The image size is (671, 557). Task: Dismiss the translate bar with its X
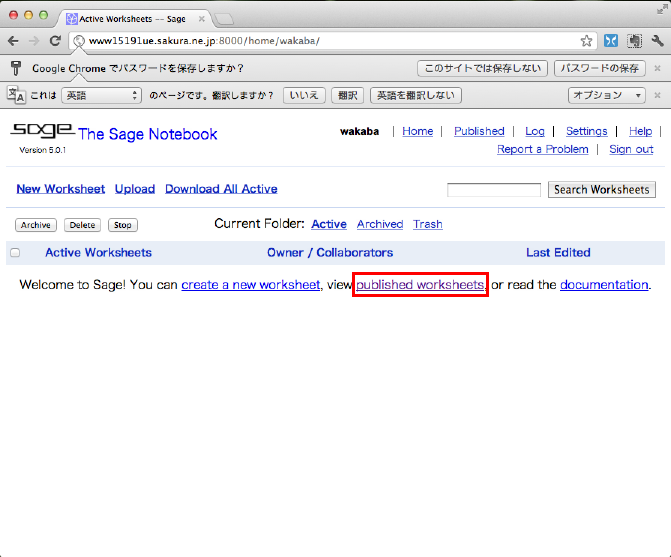tap(657, 95)
